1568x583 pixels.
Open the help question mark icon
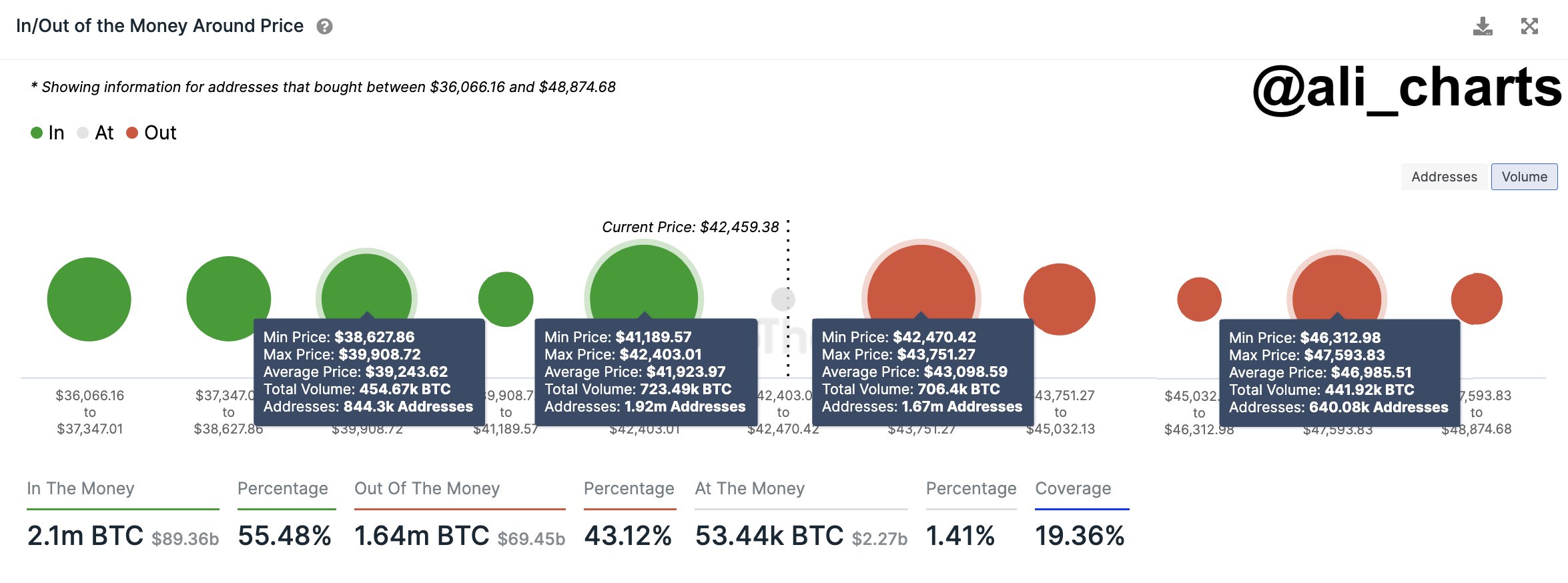pyautogui.click(x=324, y=27)
